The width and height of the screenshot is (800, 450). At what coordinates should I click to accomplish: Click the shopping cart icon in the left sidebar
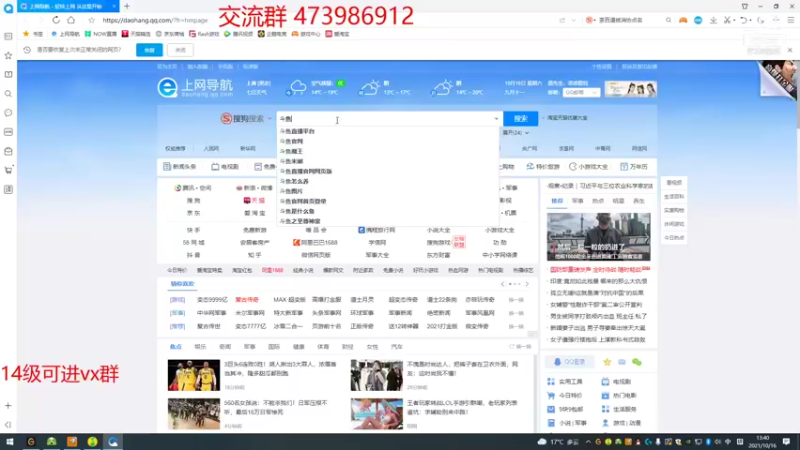pos(8,170)
